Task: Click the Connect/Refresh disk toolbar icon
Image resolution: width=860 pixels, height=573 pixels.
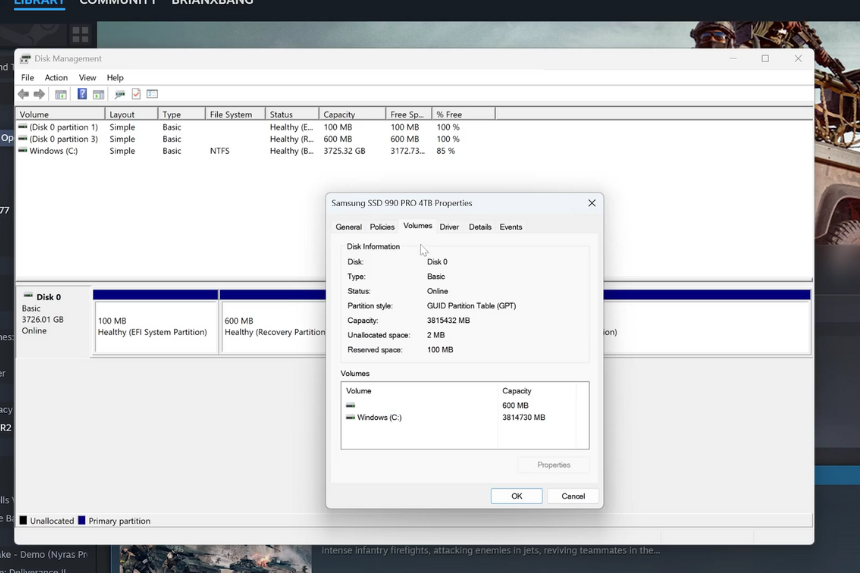Action: (119, 94)
